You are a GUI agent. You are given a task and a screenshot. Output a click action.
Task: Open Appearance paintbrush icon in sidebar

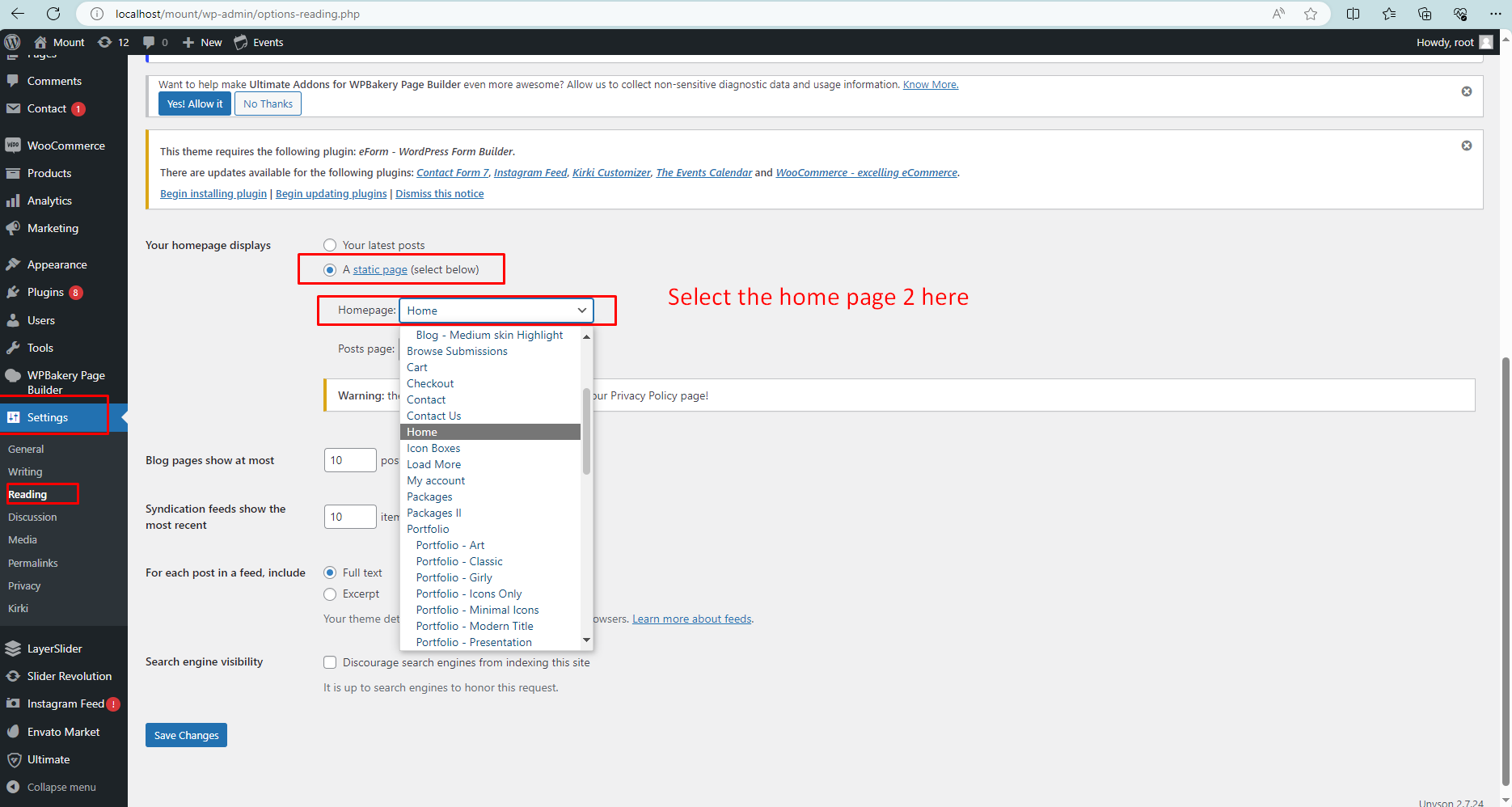point(13,264)
